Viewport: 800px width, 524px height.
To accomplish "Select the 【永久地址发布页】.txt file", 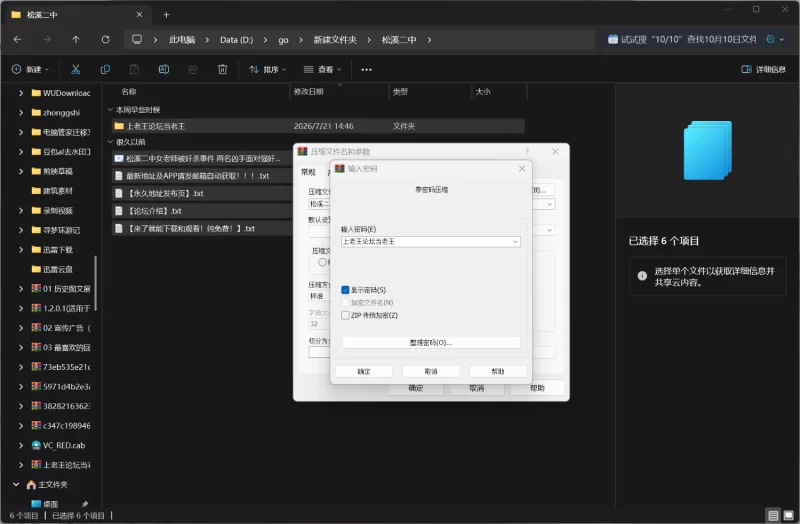I will pos(203,193).
